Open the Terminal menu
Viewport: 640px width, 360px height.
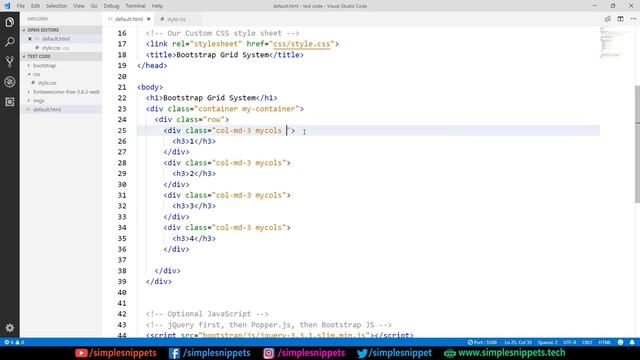coord(135,6)
